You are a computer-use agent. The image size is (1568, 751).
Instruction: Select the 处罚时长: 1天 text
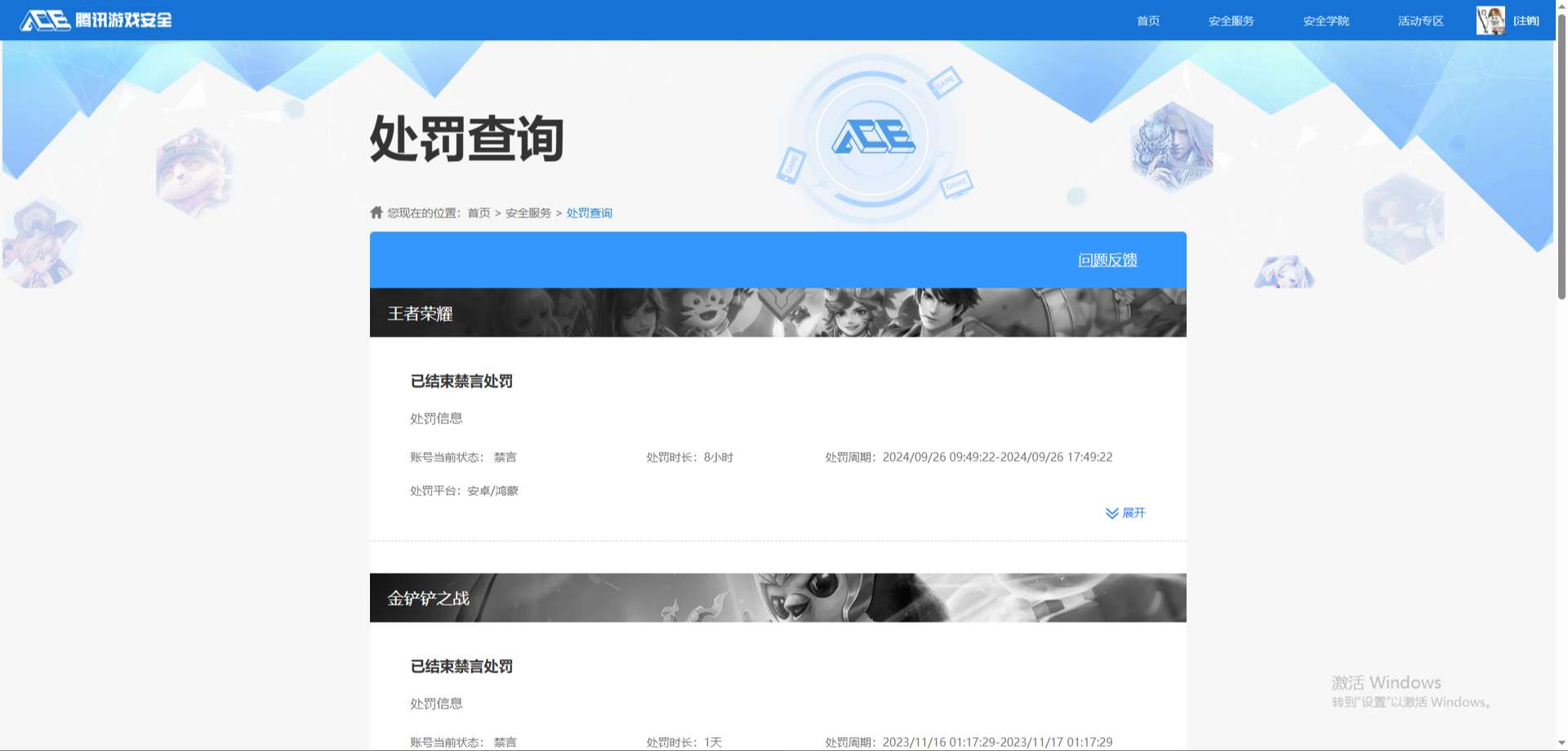[x=684, y=742]
